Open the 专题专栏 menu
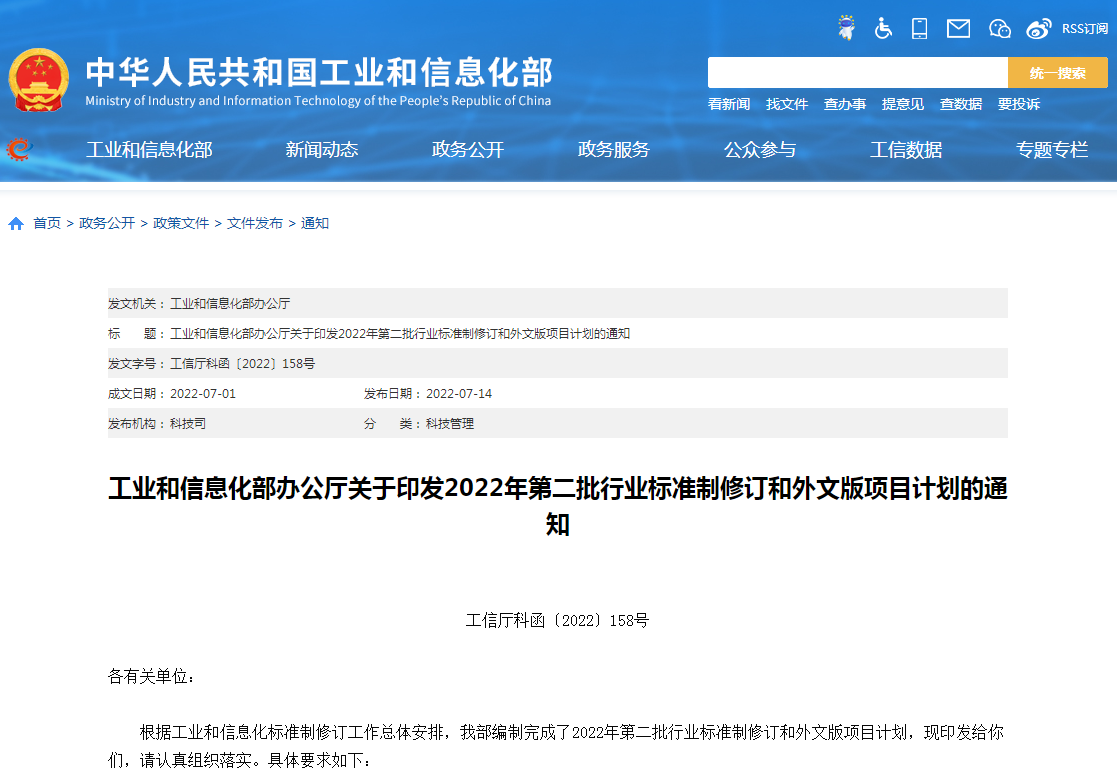The width and height of the screenshot is (1117, 777). [x=1051, y=150]
